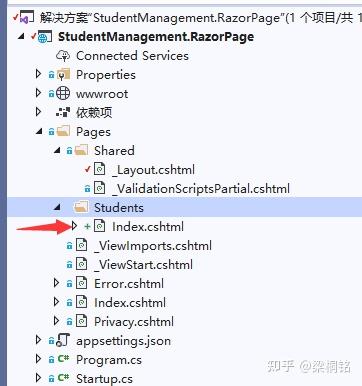Click the green plus beside Students Index.cshtml
362x386 pixels.
(x=87, y=227)
